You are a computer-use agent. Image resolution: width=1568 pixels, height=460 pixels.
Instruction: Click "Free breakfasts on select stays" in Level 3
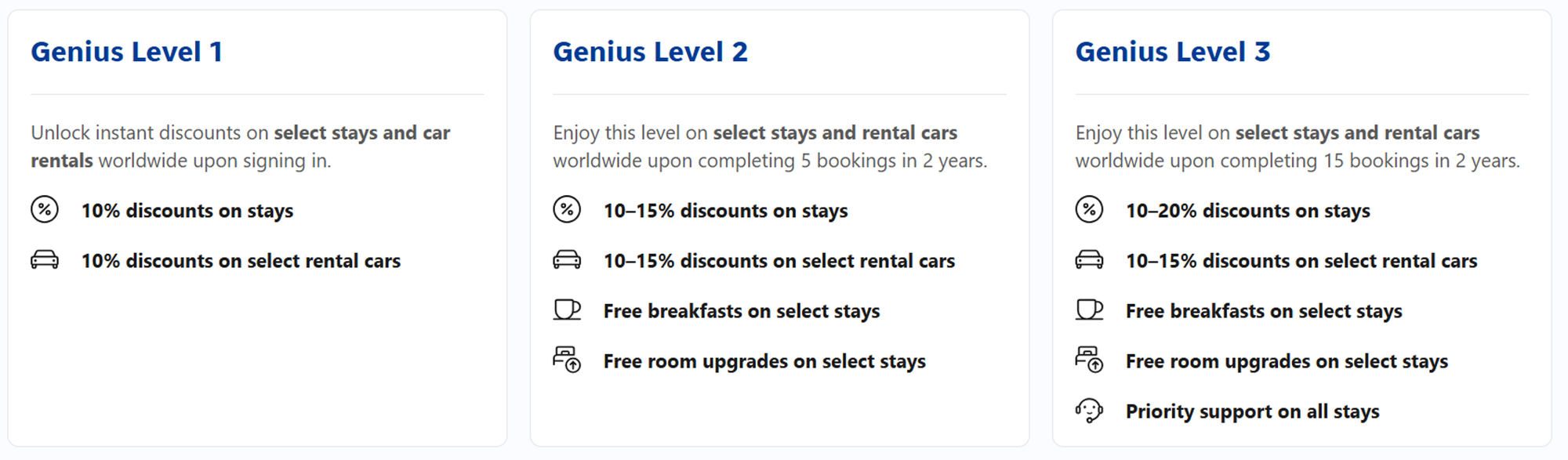tap(1264, 311)
